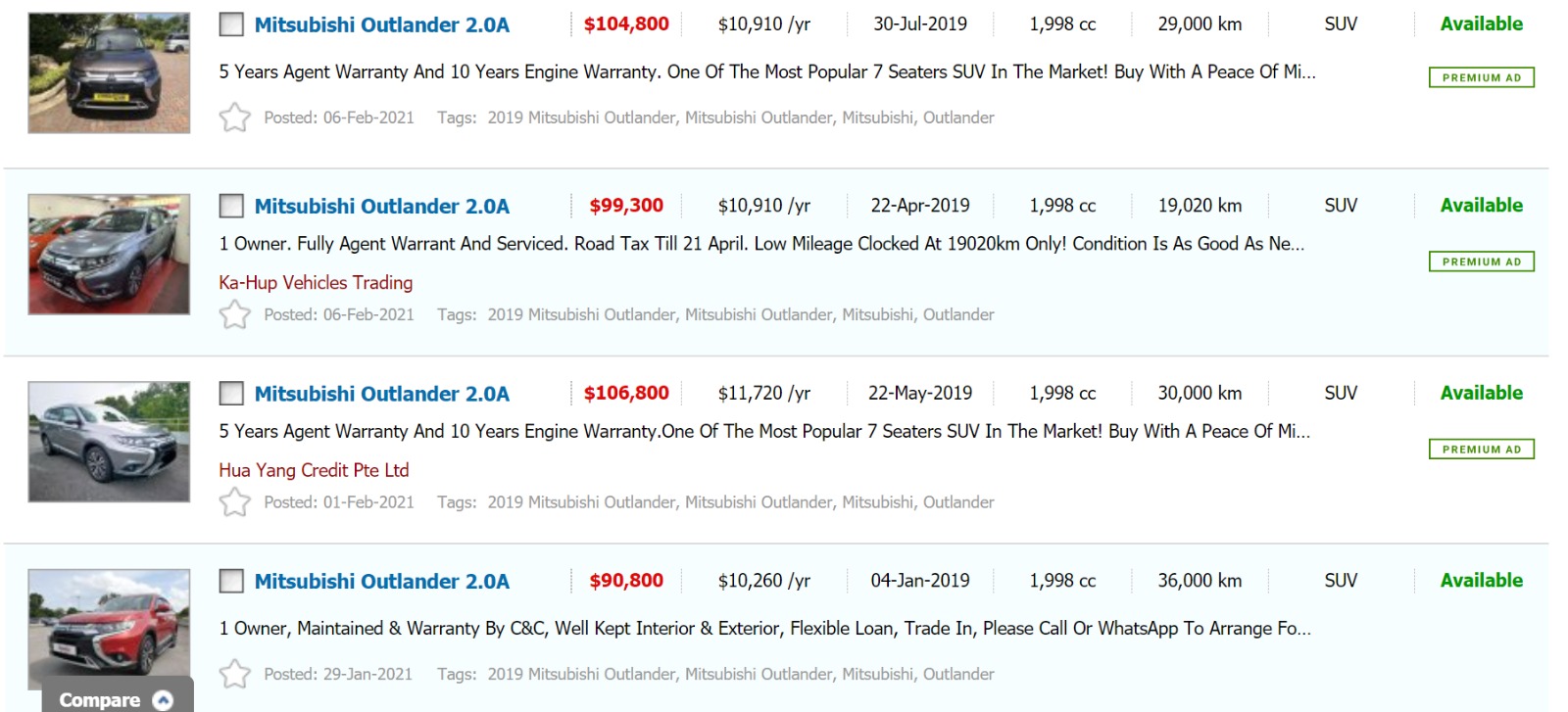Open the Hua Yang Credit Pte Ltd dealer link
This screenshot has width=1568, height=712.
tap(314, 470)
